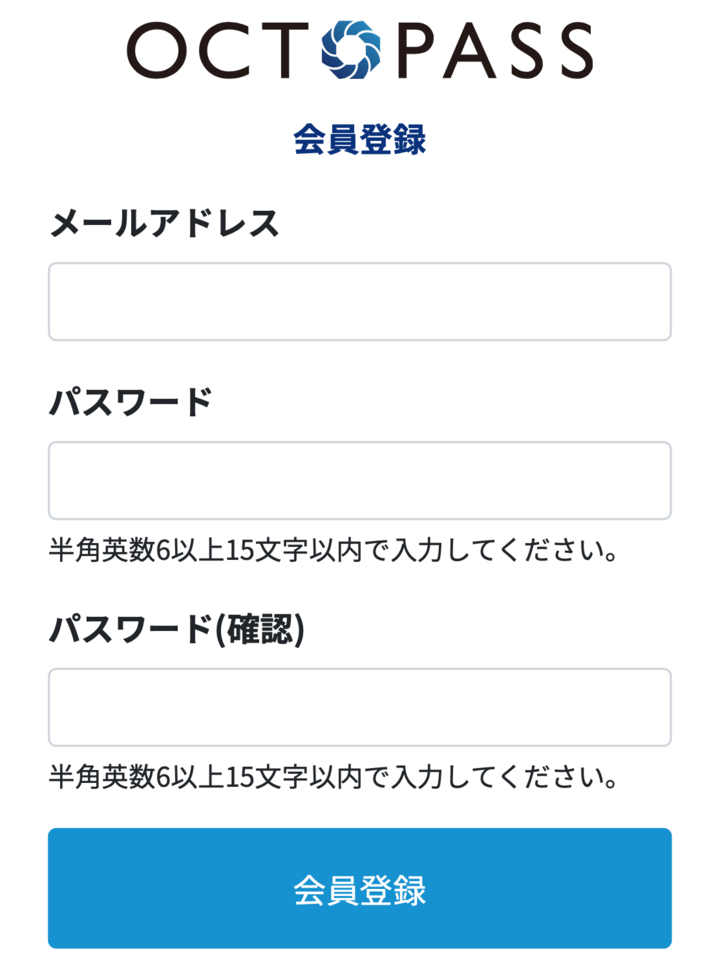Viewport: 720px width, 962px height.
Task: Focus the パスワード input field
Action: [x=360, y=481]
